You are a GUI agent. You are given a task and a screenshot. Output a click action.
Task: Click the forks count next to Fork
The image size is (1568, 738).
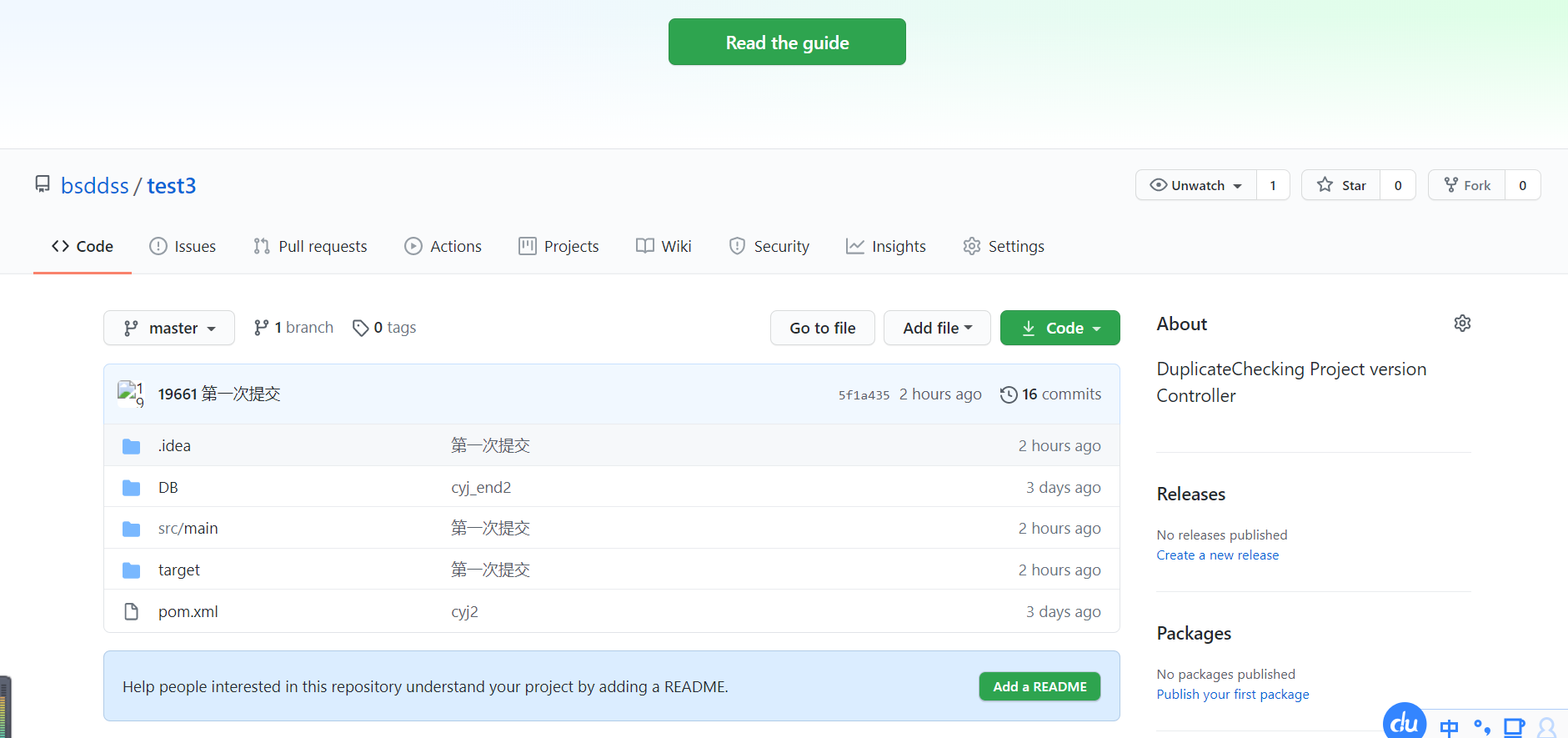coord(1522,185)
